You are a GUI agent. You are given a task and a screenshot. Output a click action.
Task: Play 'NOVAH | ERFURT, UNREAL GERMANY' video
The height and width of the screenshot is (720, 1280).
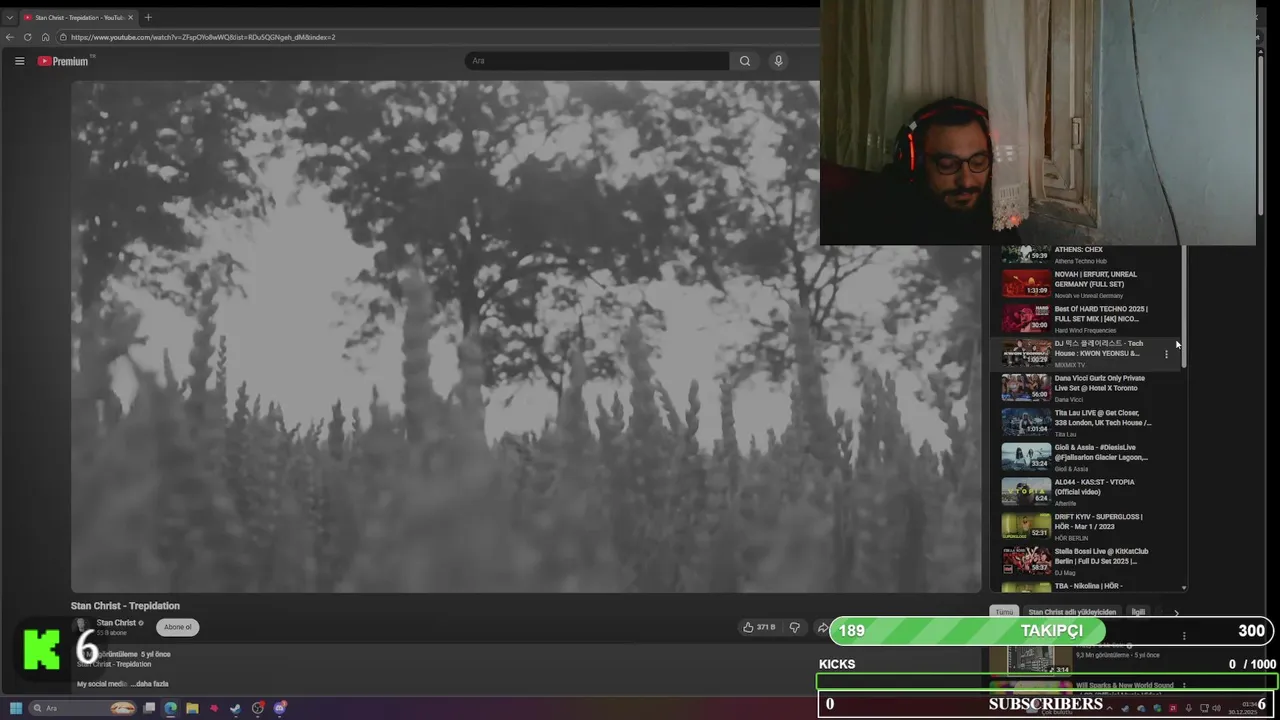[x=1095, y=279]
